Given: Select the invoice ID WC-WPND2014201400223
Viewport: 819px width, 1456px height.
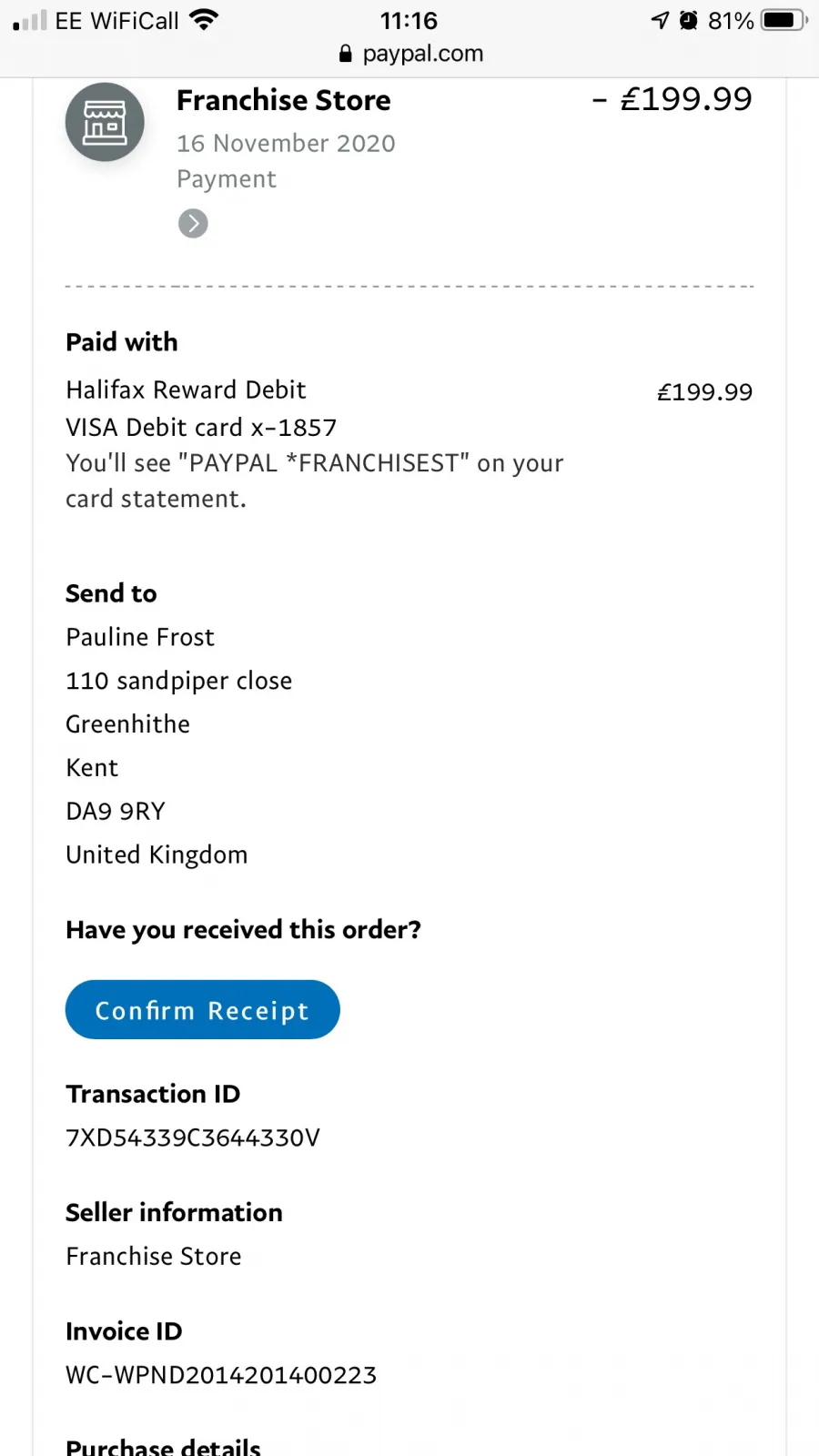Looking at the screenshot, I should [221, 1375].
